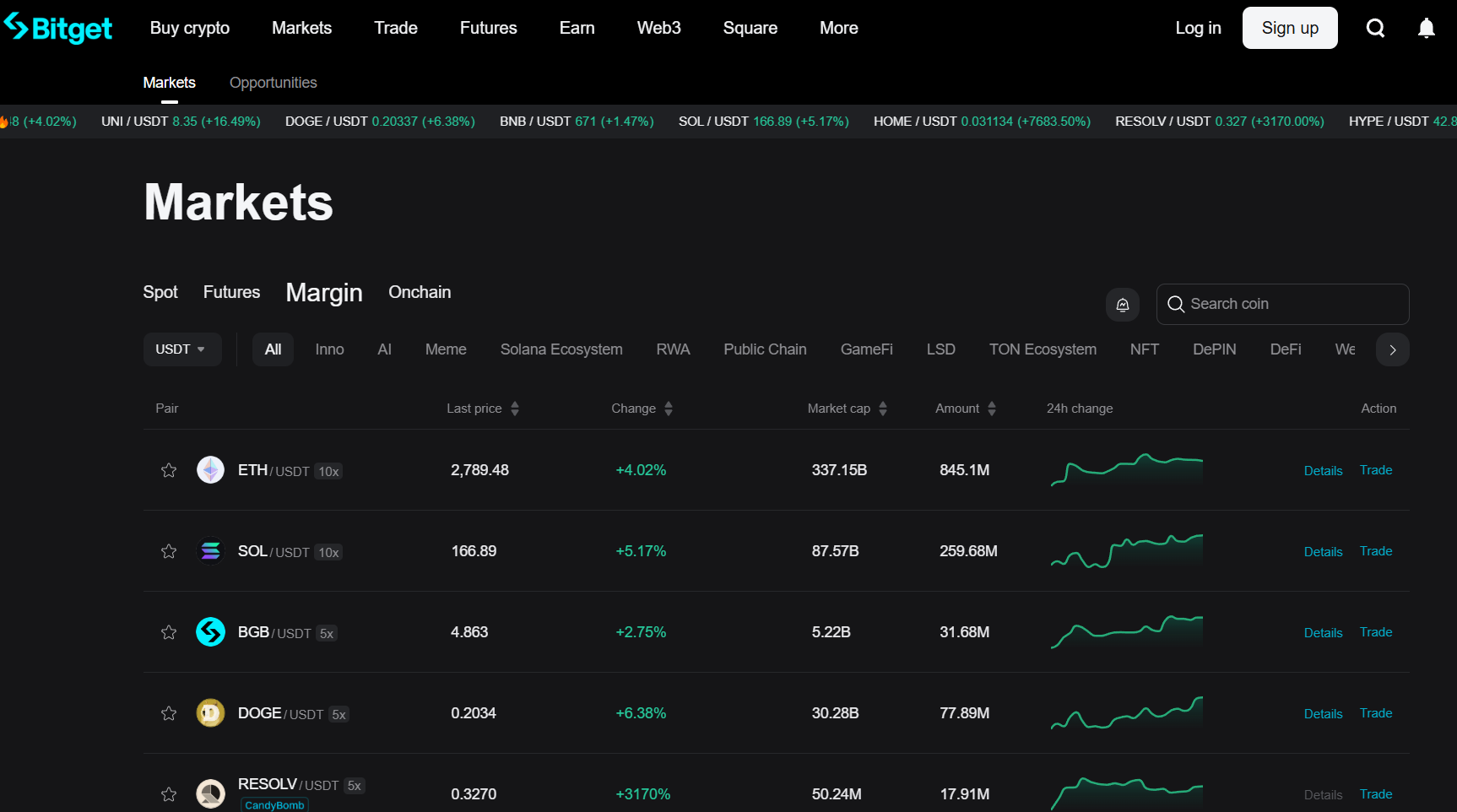Open Trade for DOGE/USDT
Image resolution: width=1457 pixels, height=812 pixels.
1376,713
